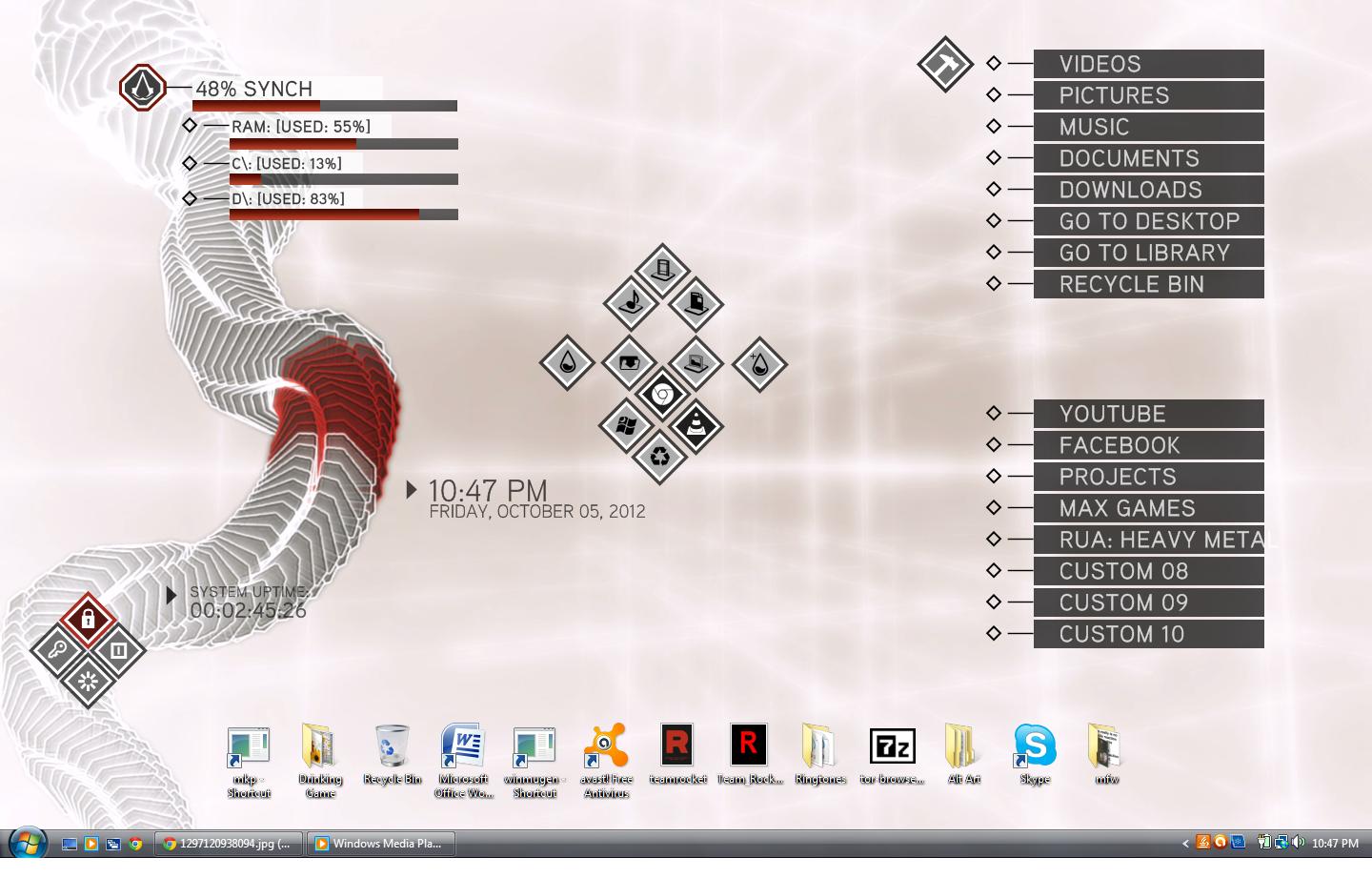
Task: Open the RUA: HEAVY METAL entry
Action: [x=1148, y=540]
